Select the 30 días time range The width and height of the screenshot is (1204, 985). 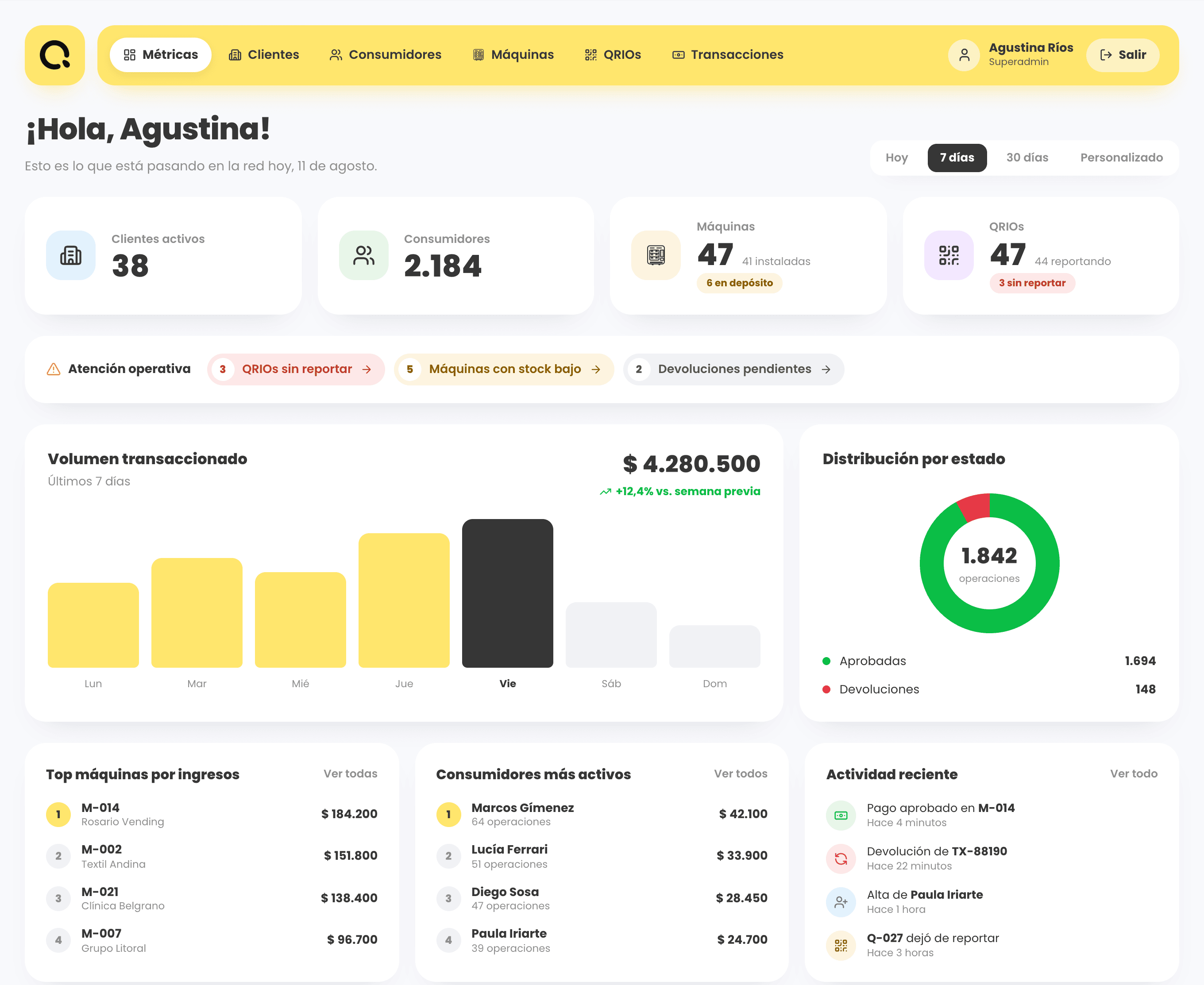point(1027,158)
